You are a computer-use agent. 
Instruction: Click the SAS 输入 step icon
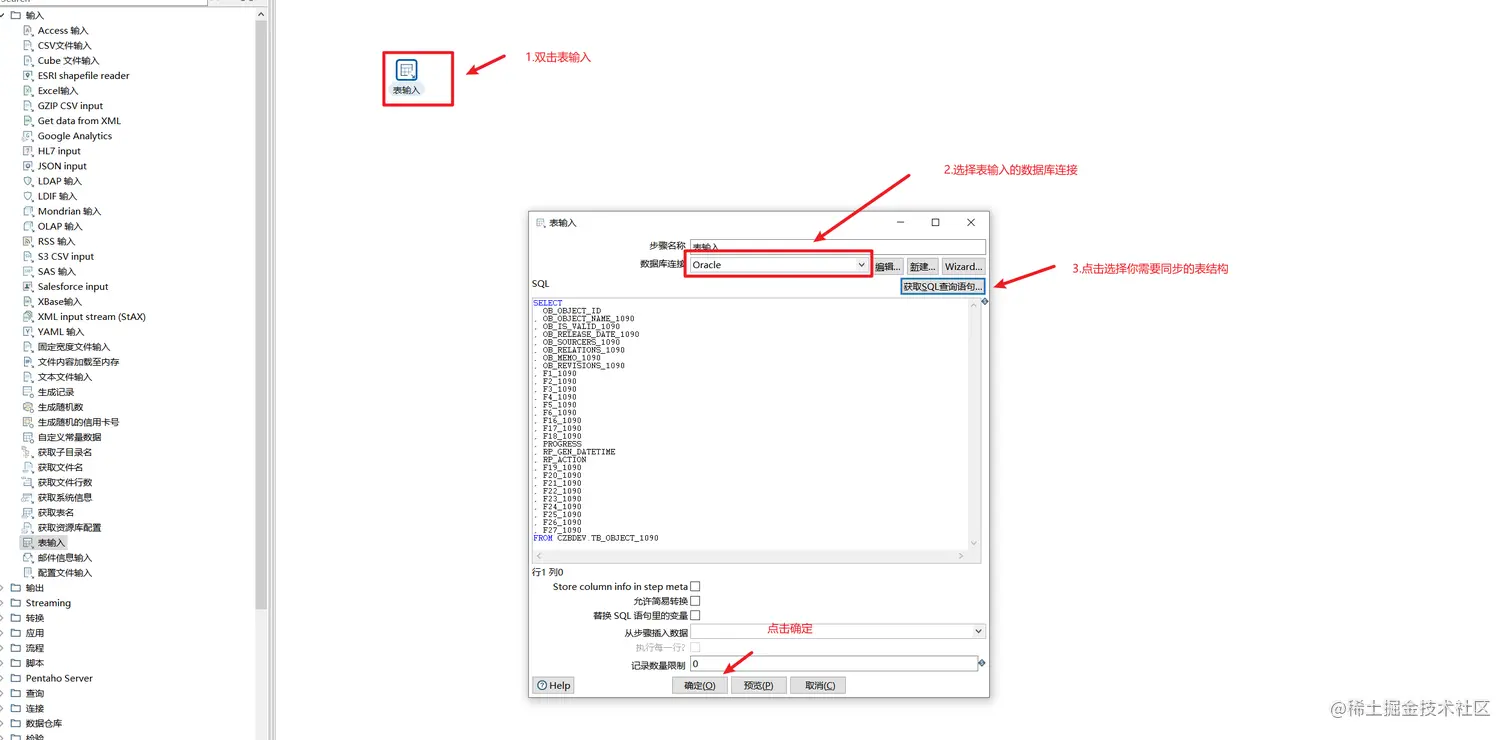click(28, 271)
